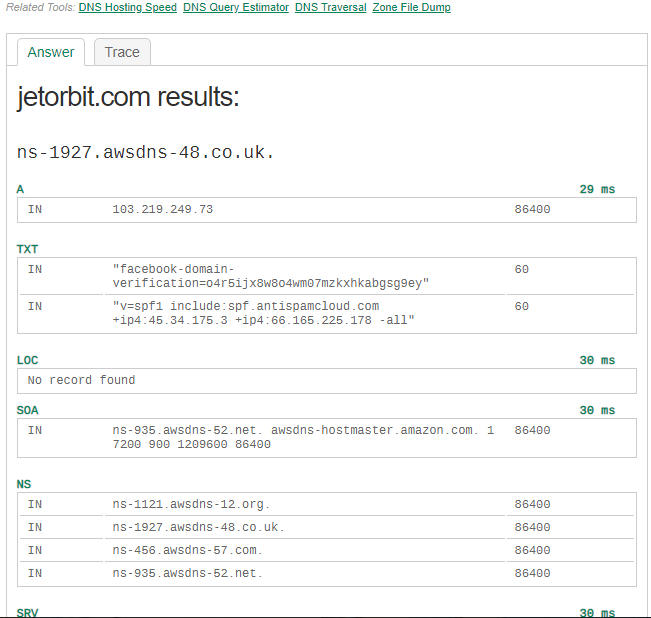Image resolution: width=651 pixels, height=618 pixels.
Task: Select the jetorbit.com results heading
Action: pyautogui.click(x=128, y=97)
